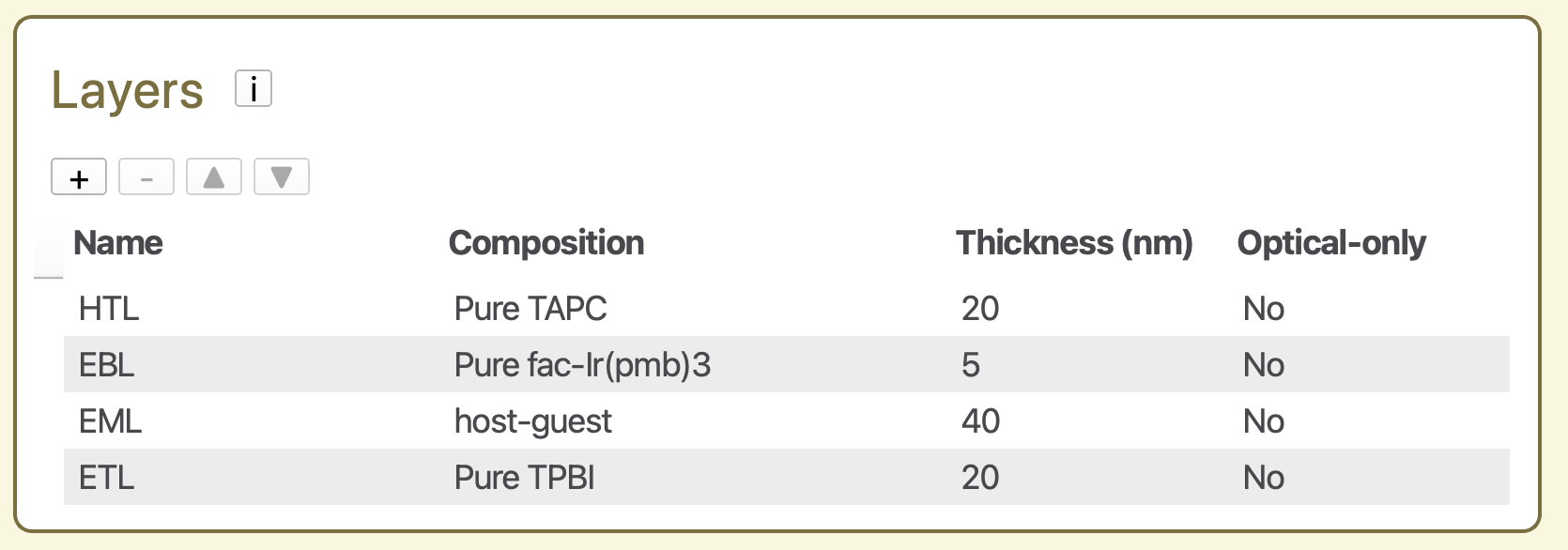
Task: Open the Pure fac-Ir(pmb)3 composition cell
Action: tap(582, 365)
